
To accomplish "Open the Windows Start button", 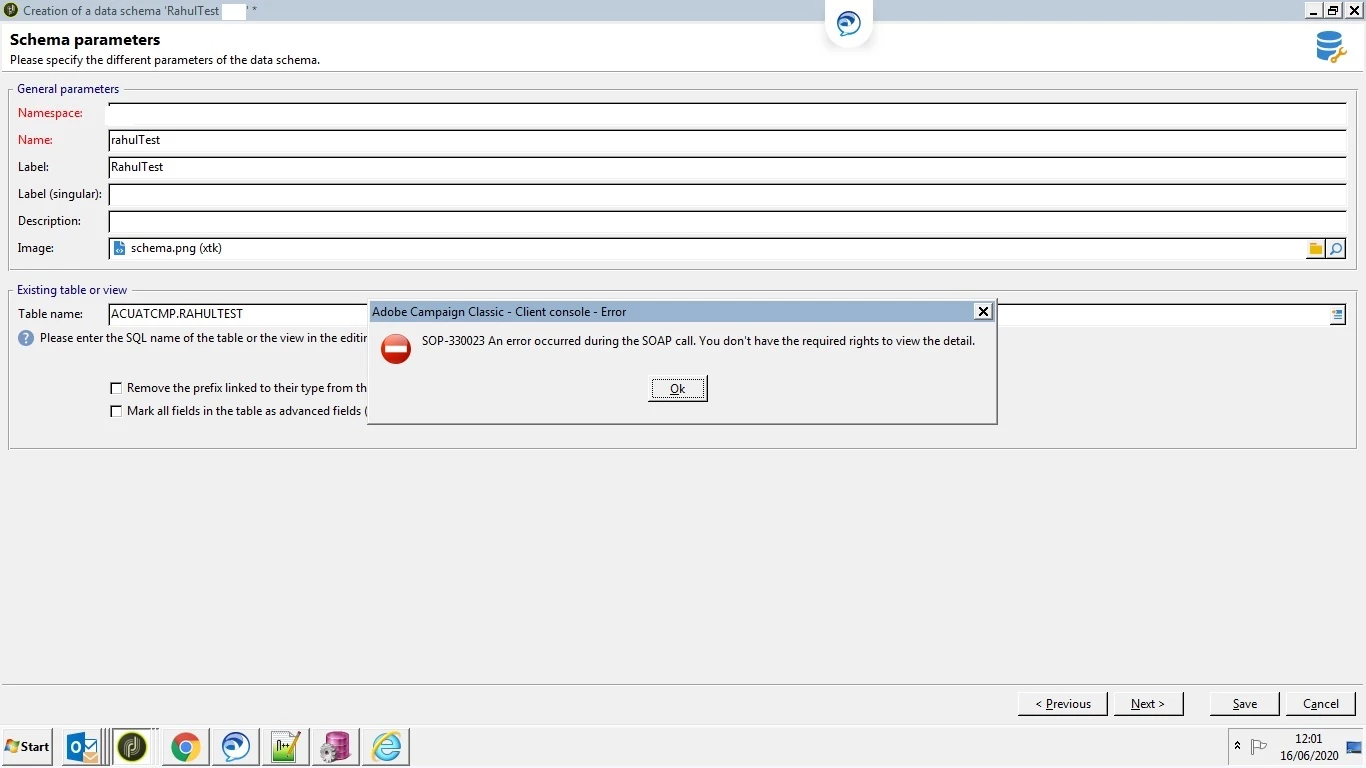I will pyautogui.click(x=27, y=747).
